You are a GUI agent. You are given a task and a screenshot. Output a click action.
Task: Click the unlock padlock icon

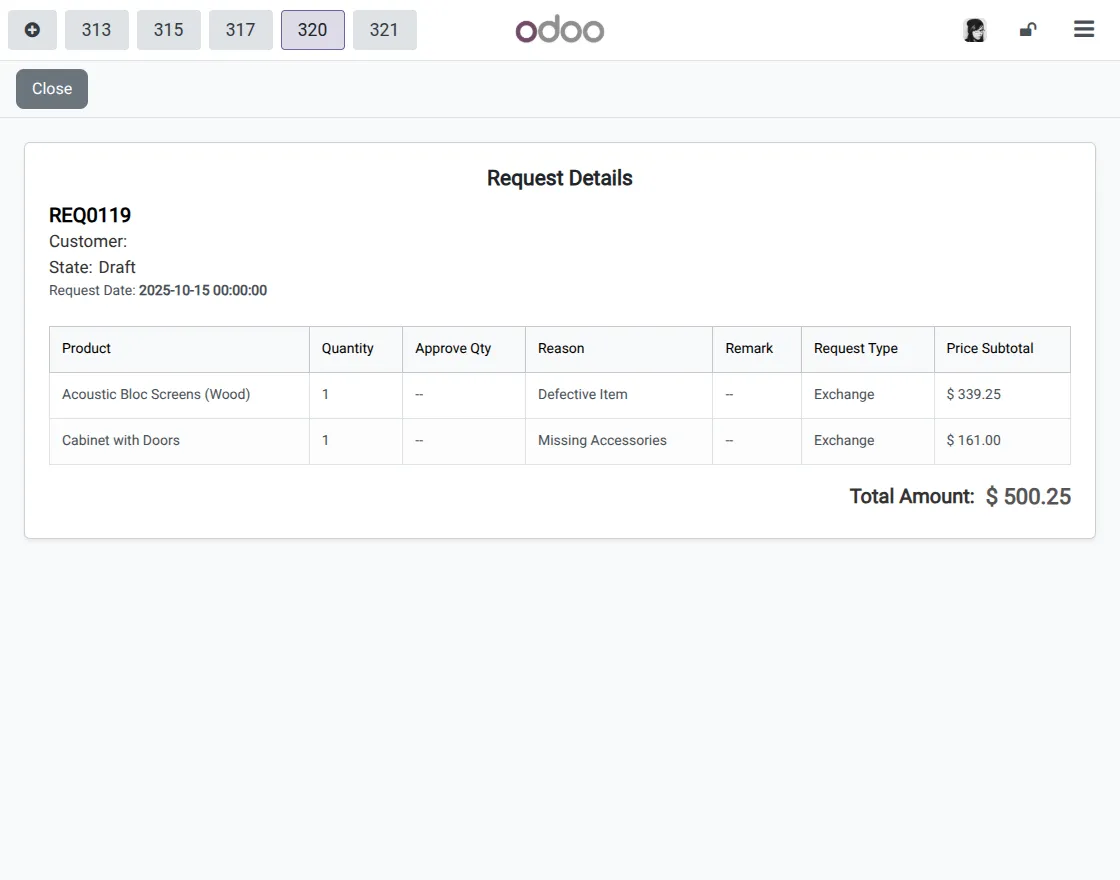1028,30
